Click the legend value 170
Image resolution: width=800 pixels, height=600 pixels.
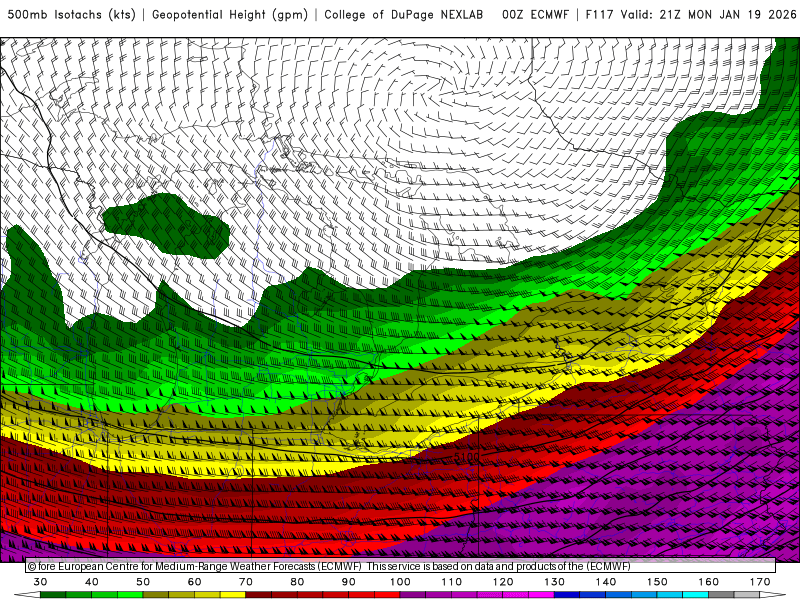[760, 582]
